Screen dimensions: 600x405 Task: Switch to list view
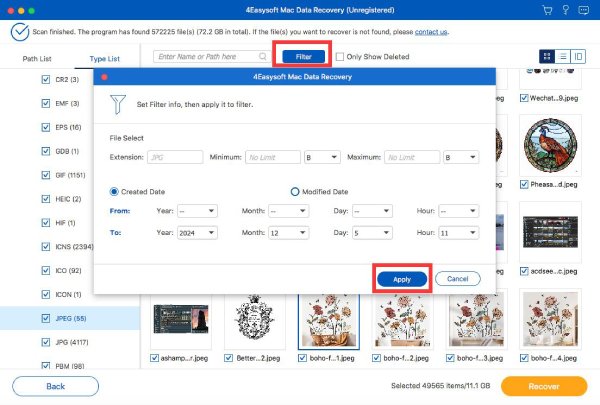click(562, 57)
